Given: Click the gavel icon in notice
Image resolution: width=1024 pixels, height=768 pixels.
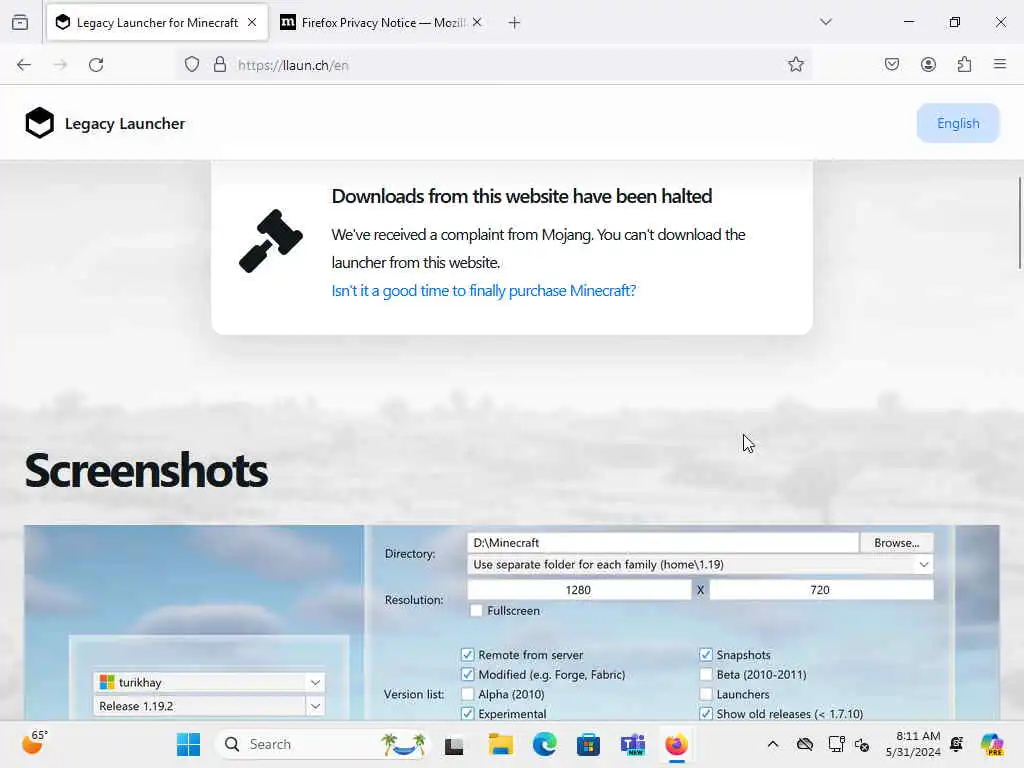Looking at the screenshot, I should [x=271, y=241].
